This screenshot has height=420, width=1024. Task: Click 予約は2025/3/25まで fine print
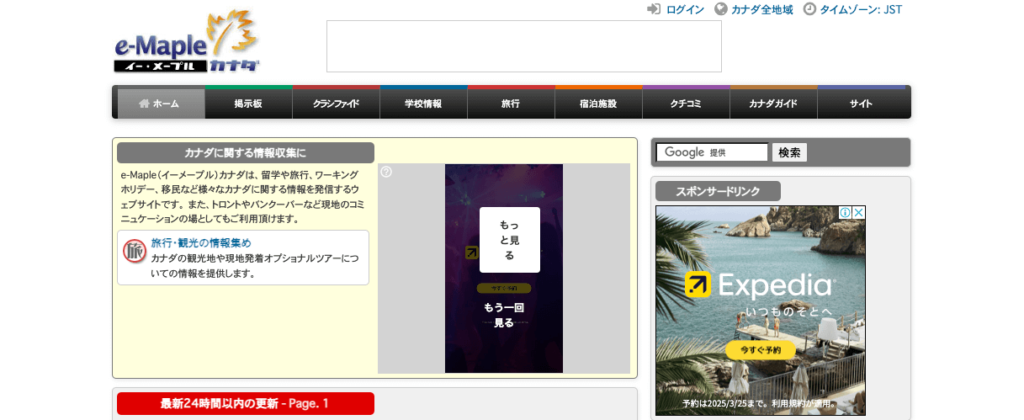(759, 404)
